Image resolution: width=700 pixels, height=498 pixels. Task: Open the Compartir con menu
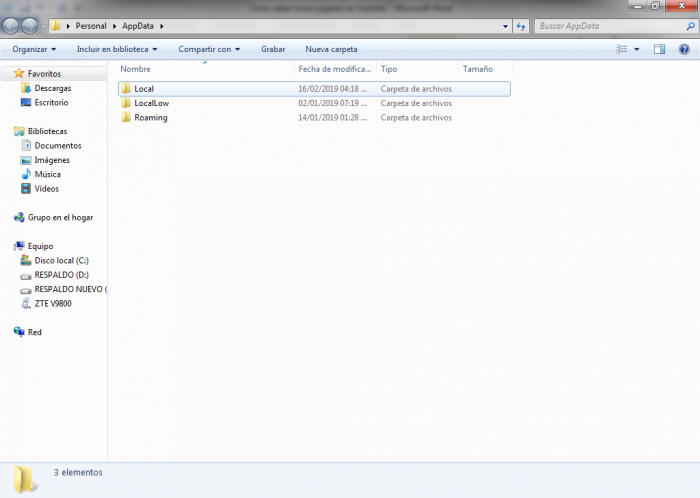point(209,49)
